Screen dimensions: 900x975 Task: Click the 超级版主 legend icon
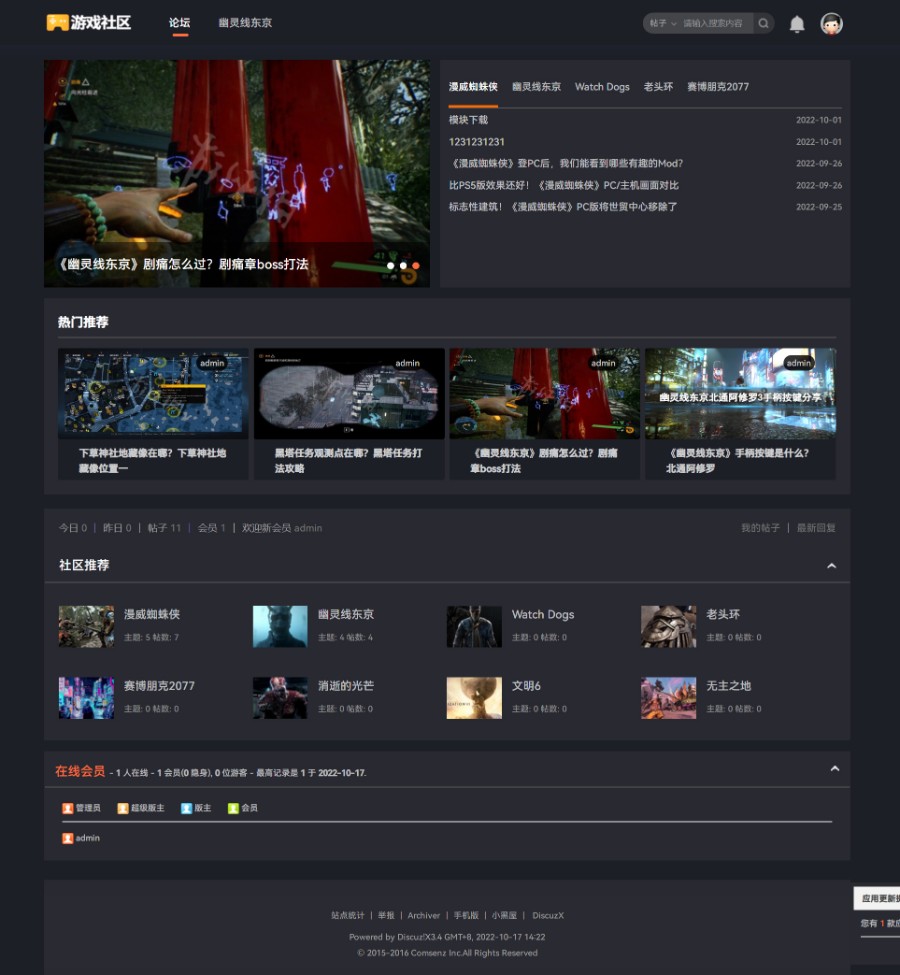[x=123, y=808]
